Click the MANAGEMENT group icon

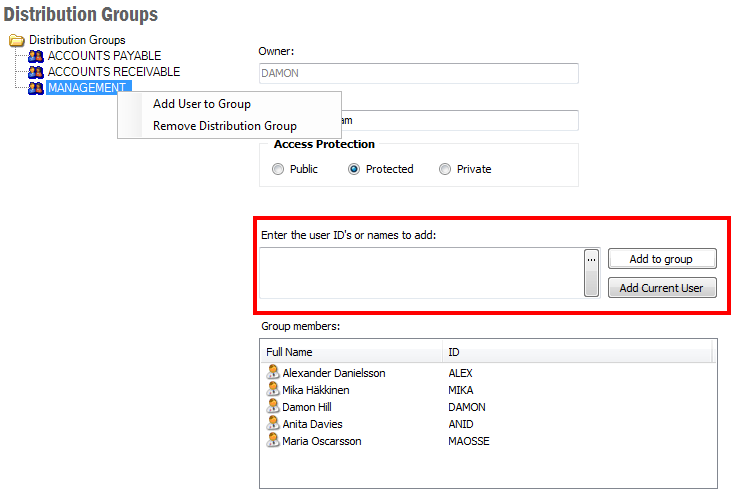[x=37, y=88]
